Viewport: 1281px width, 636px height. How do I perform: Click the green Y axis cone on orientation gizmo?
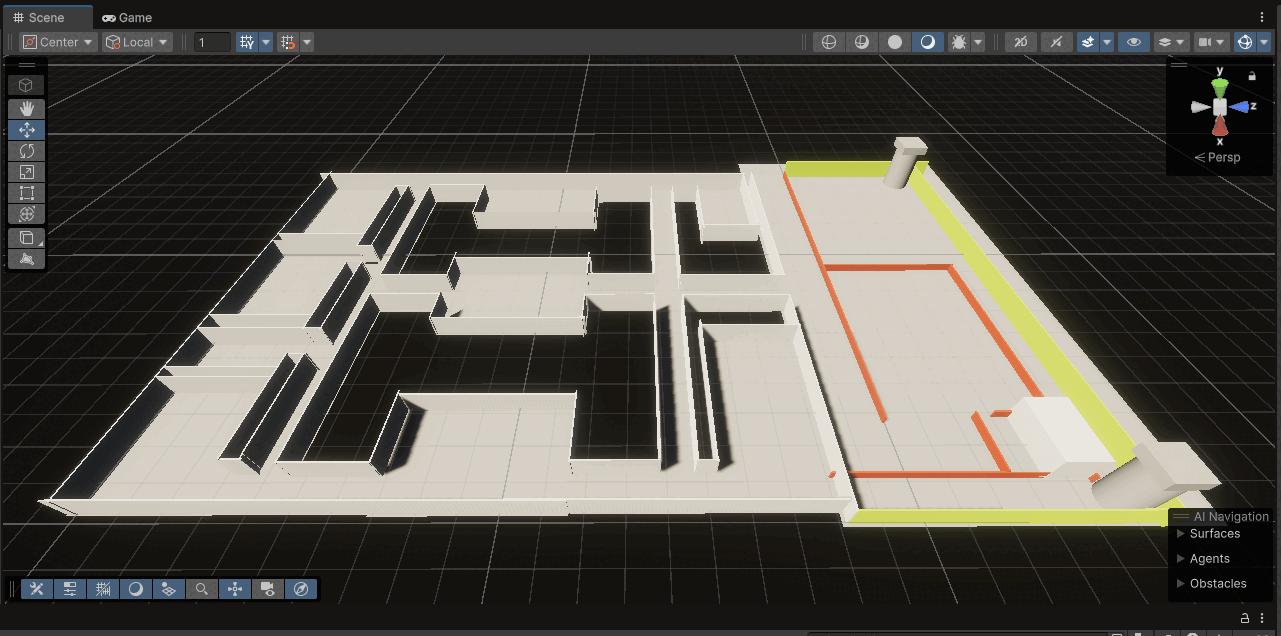coord(1219,85)
